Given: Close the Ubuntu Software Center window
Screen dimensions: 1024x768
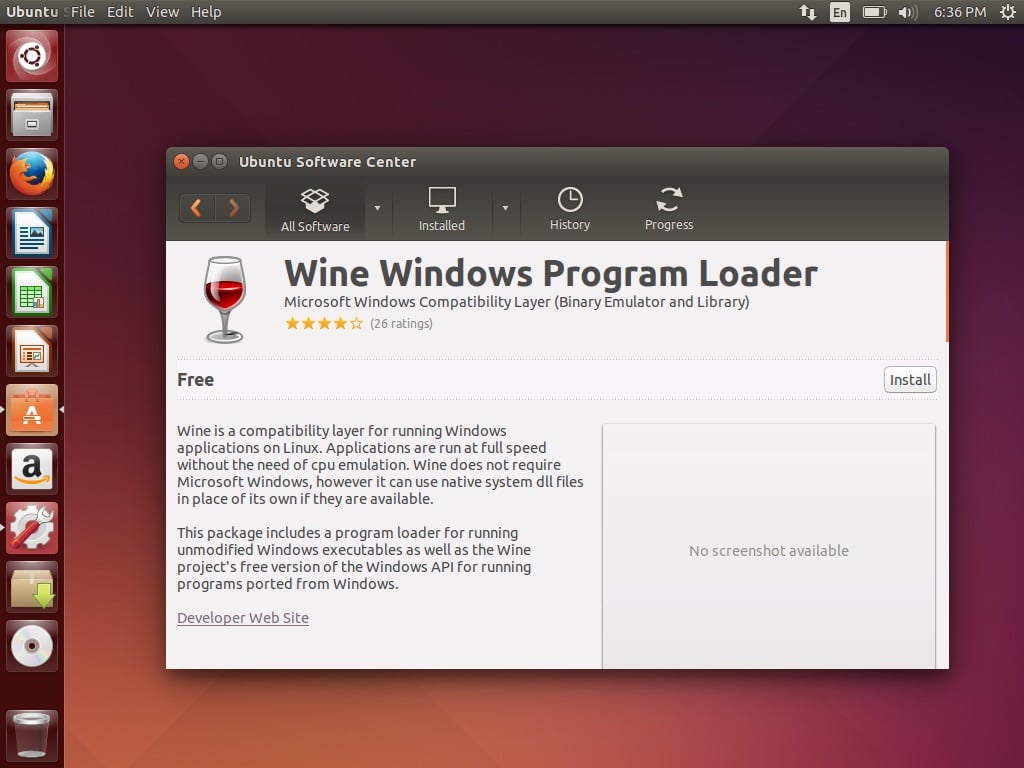Looking at the screenshot, I should click(x=182, y=161).
